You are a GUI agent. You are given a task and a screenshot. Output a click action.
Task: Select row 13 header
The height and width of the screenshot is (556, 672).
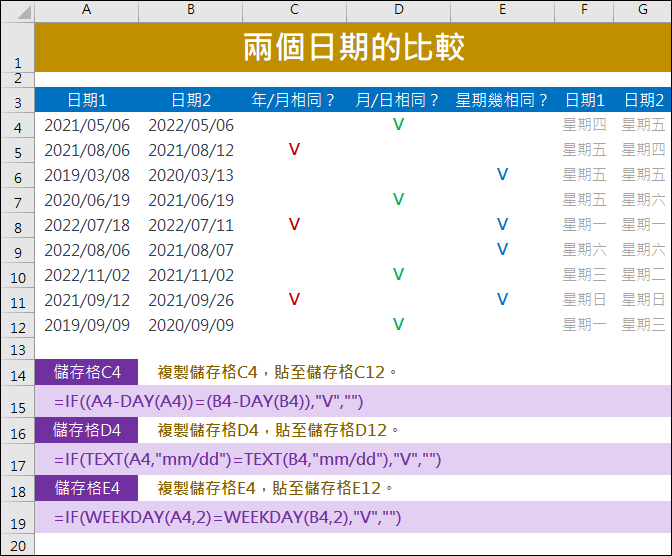18,349
